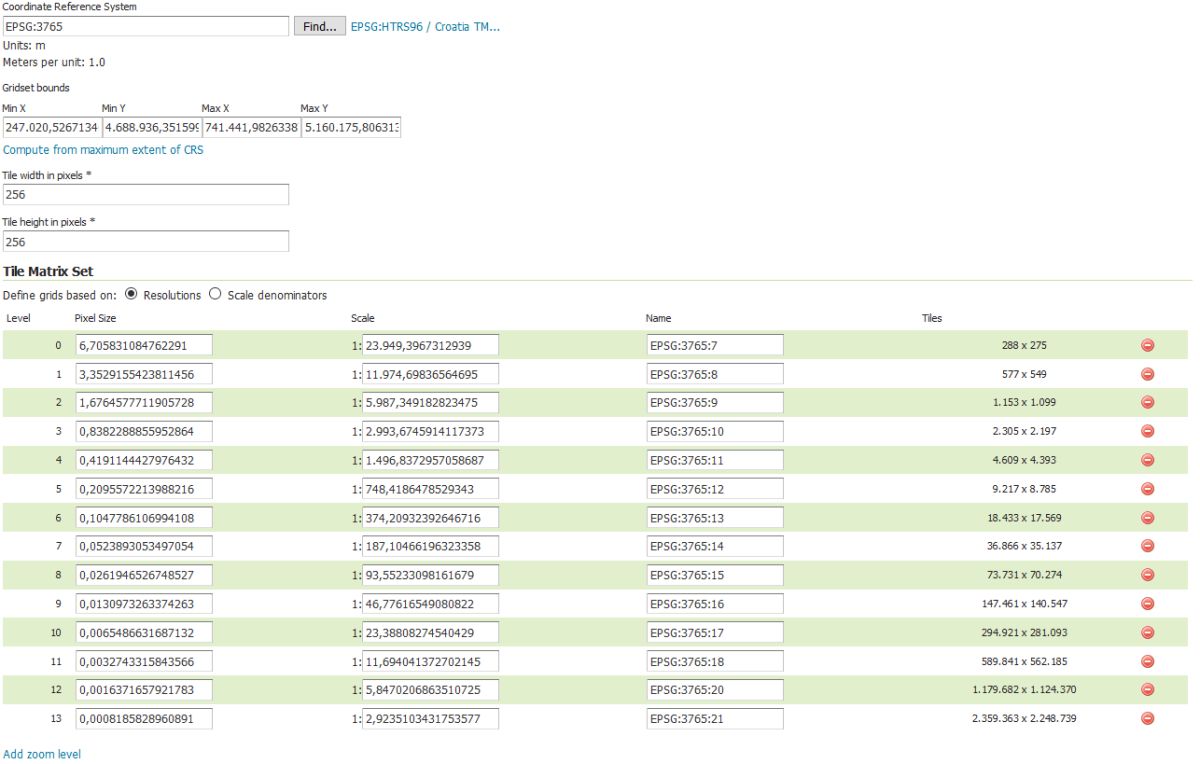
Task: Edit the Coordinate Reference System field
Action: pyautogui.click(x=145, y=26)
